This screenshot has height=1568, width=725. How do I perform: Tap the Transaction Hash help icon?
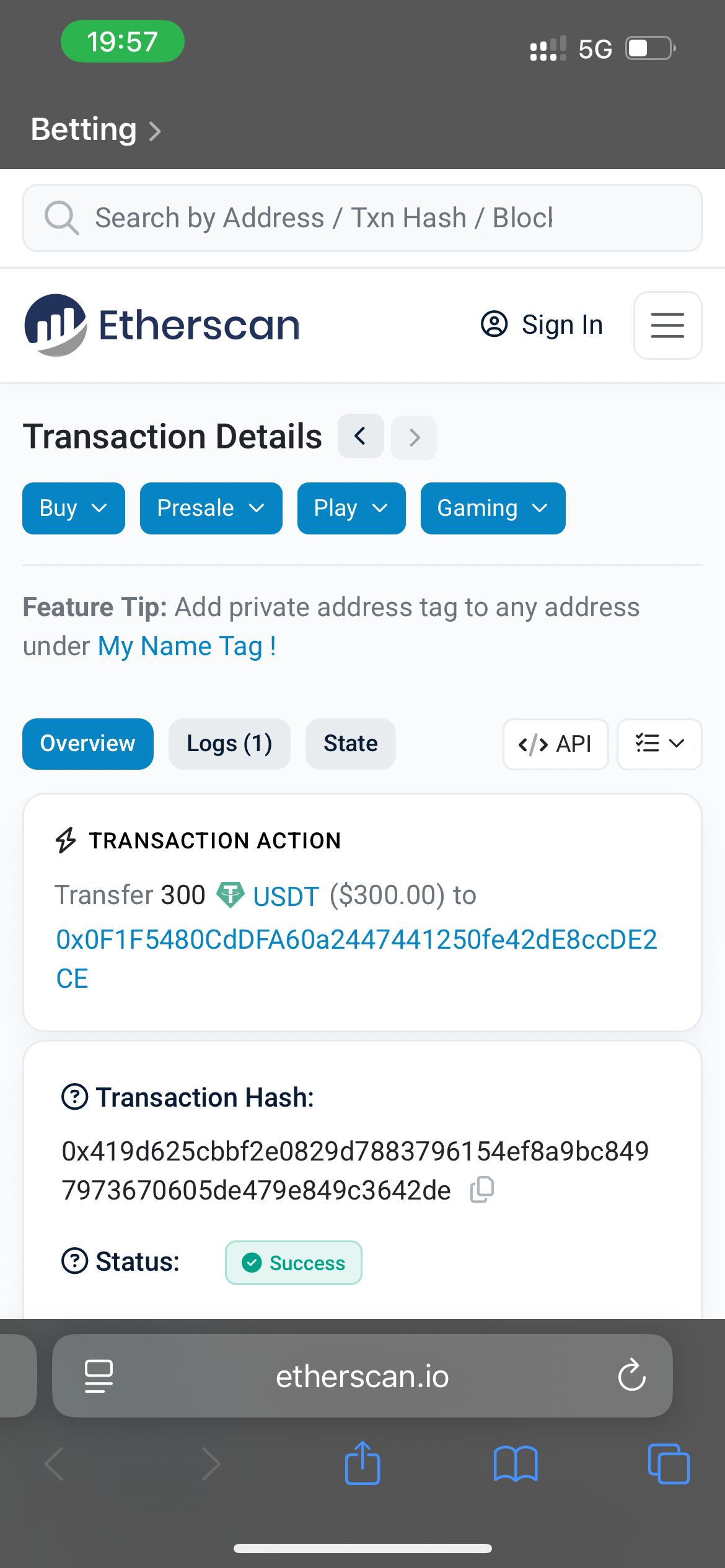[x=75, y=1097]
